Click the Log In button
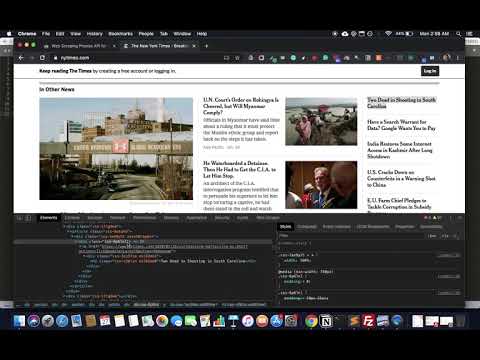 pos(430,71)
